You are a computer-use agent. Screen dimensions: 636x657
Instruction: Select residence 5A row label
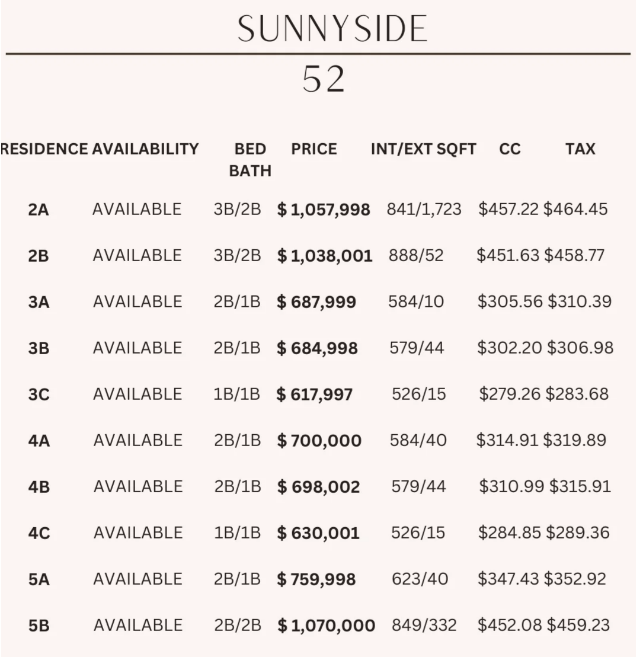point(39,579)
